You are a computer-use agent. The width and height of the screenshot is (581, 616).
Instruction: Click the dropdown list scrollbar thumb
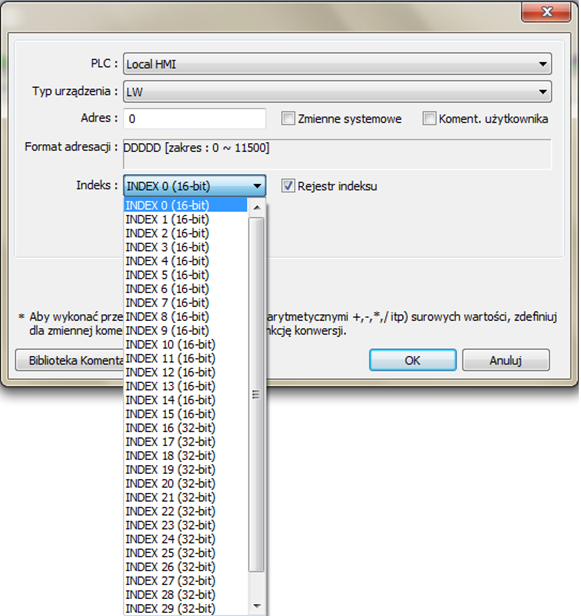coord(257,394)
